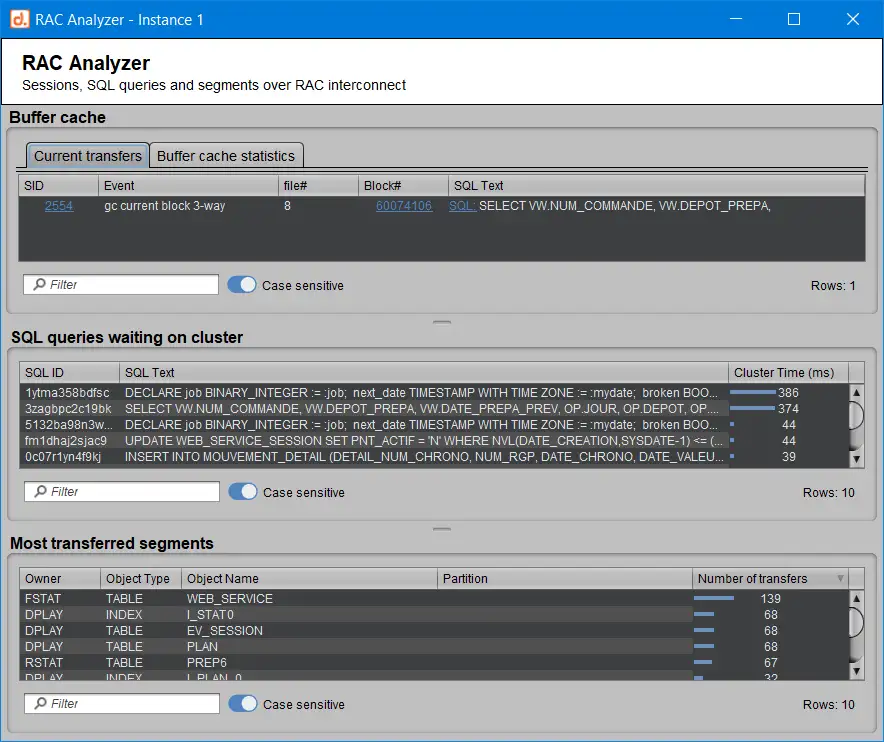The image size is (884, 742).
Task: Sort Current transfers by Block# column header
Action: tap(404, 186)
